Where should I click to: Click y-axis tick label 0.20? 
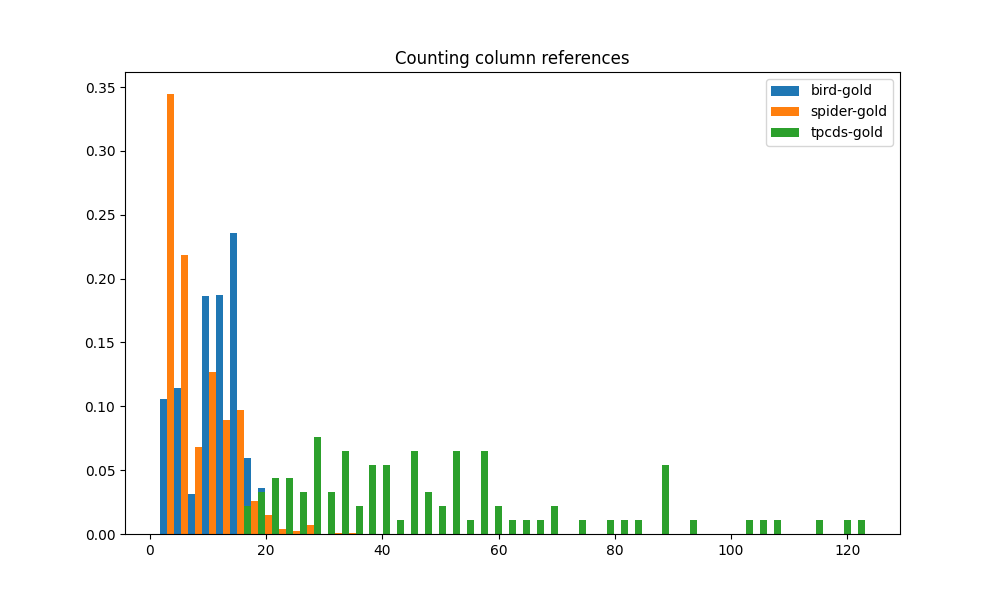(x=101, y=279)
